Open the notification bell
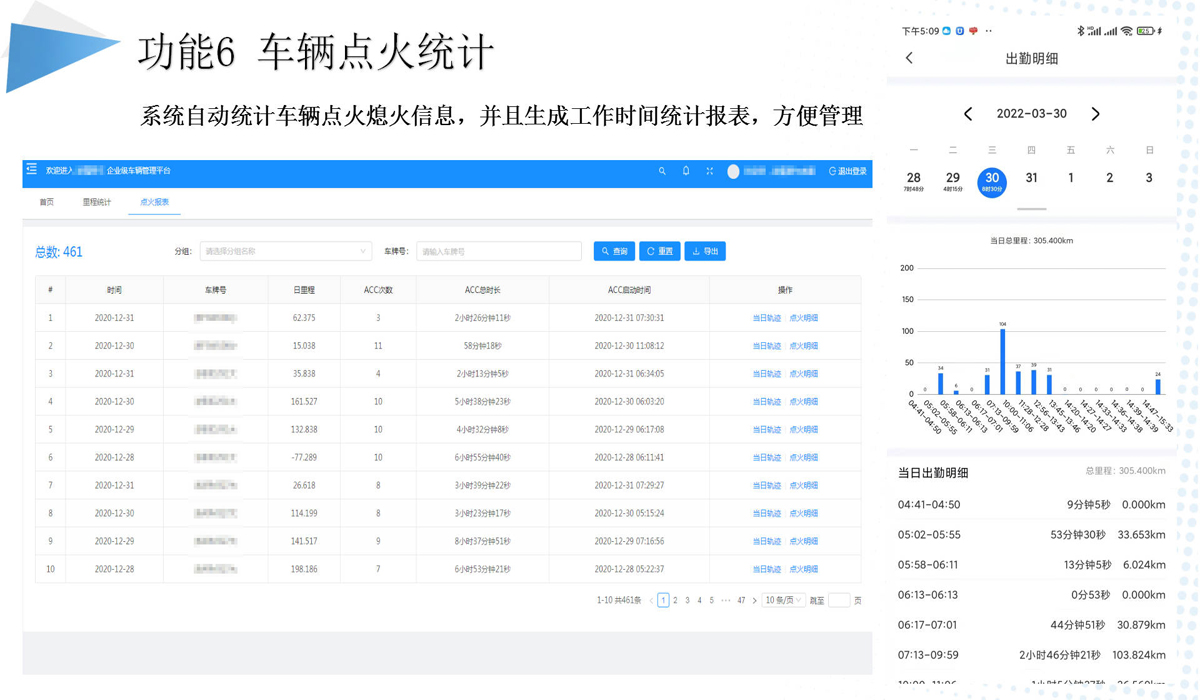 coord(686,171)
